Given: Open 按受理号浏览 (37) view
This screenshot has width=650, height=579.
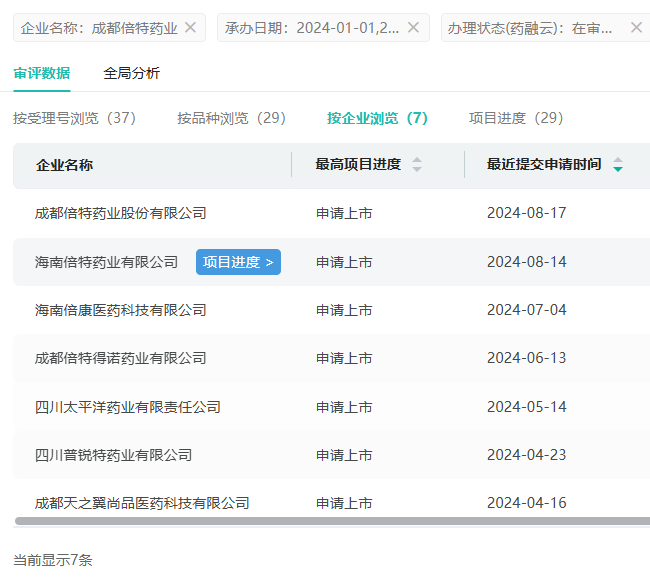Looking at the screenshot, I should (x=74, y=118).
